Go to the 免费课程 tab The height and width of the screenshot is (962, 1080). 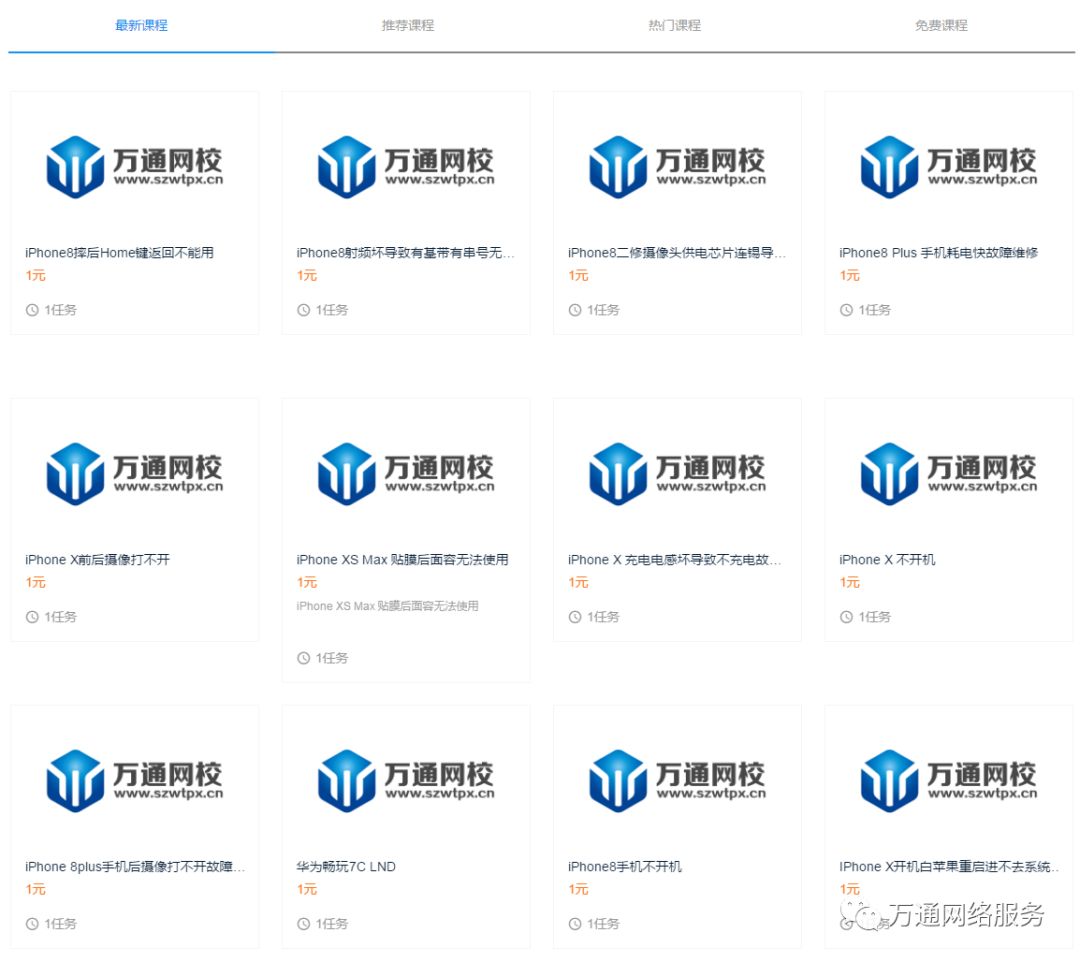pyautogui.click(x=941, y=25)
